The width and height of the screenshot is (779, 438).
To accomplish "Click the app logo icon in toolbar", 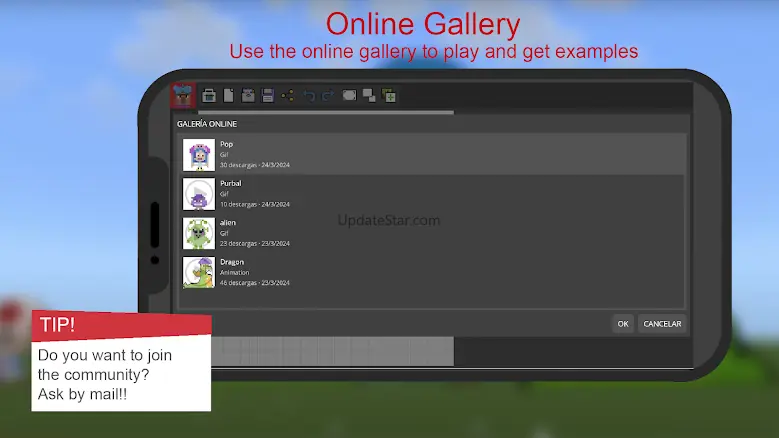I will pos(182,96).
